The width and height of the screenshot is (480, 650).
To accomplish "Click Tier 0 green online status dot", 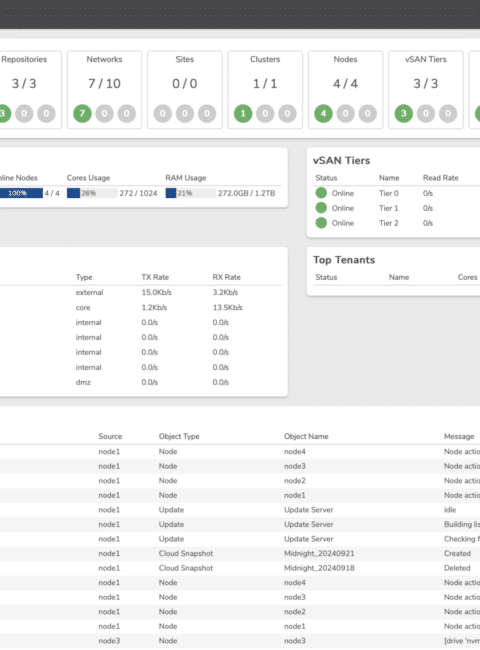I will [x=321, y=193].
